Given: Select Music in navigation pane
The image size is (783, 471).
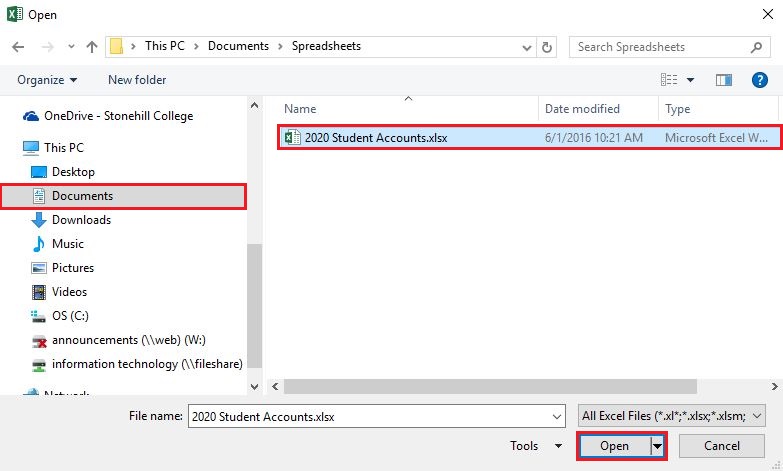Looking at the screenshot, I should click(x=67, y=244).
